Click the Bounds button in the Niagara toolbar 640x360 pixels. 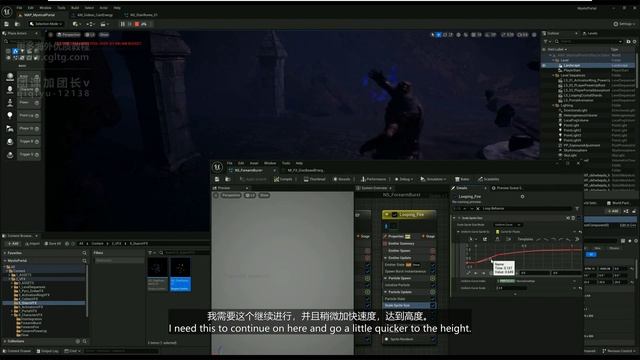click(342, 179)
